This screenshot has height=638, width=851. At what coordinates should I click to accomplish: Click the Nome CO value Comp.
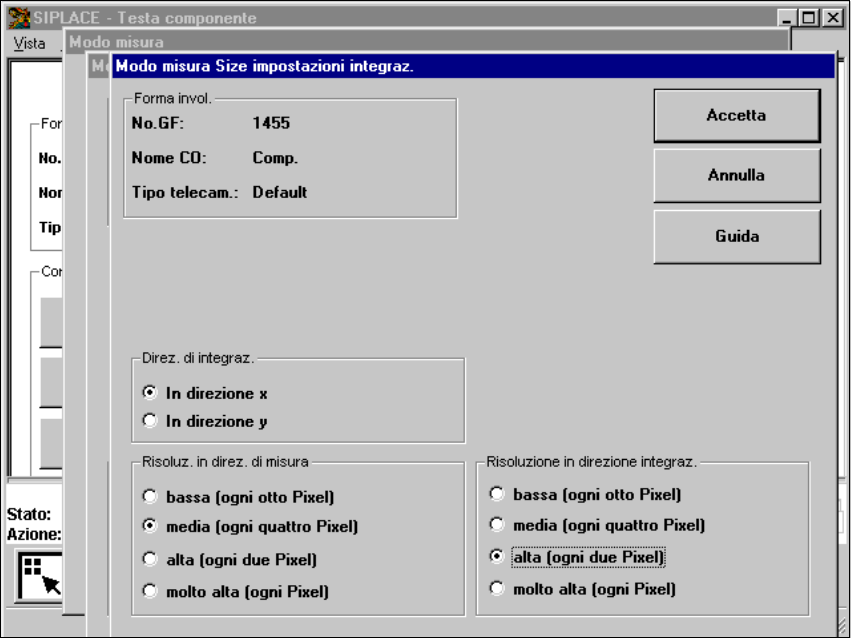275,158
